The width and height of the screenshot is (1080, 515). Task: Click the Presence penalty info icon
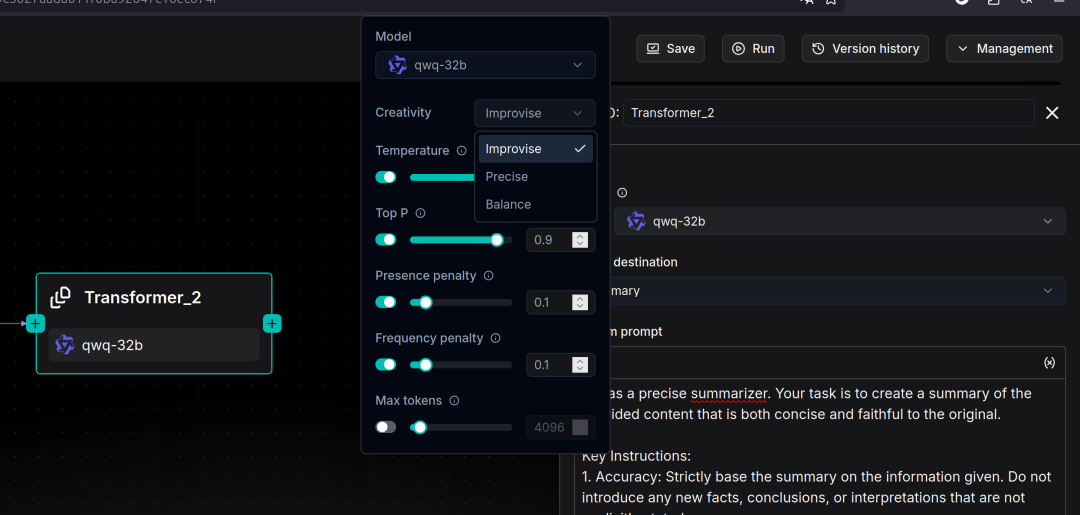coord(488,276)
